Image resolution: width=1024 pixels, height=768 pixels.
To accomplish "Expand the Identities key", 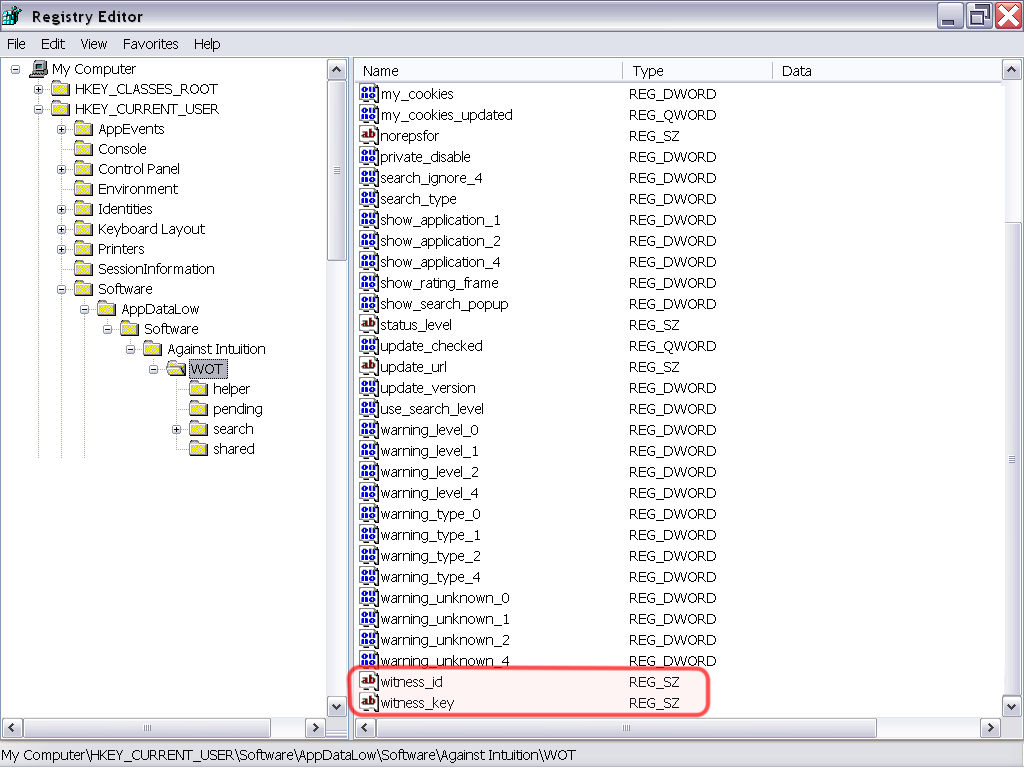I will pyautogui.click(x=61, y=209).
